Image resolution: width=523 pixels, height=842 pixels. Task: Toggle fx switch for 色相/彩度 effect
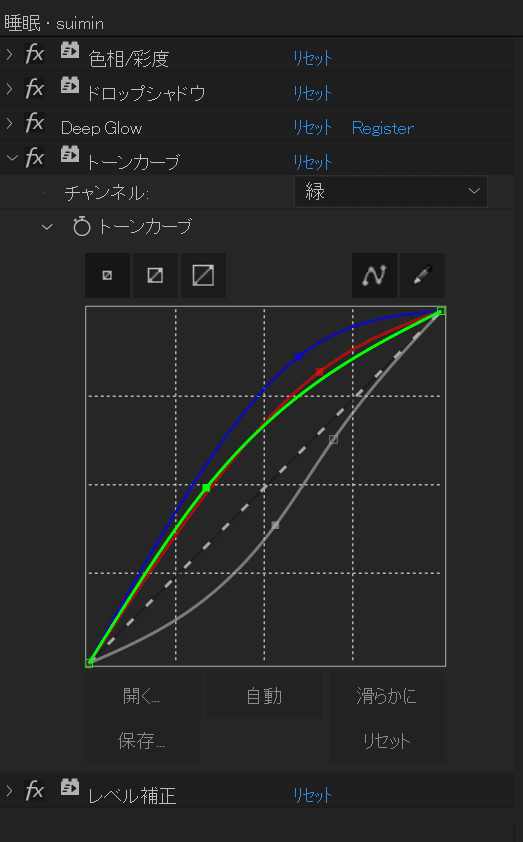pyautogui.click(x=34, y=54)
